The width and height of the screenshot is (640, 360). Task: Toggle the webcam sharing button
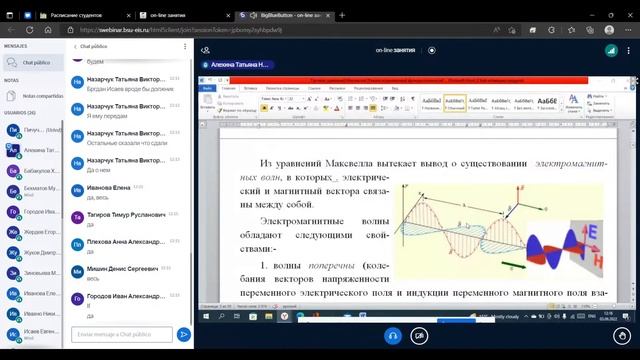pyautogui.click(x=419, y=336)
